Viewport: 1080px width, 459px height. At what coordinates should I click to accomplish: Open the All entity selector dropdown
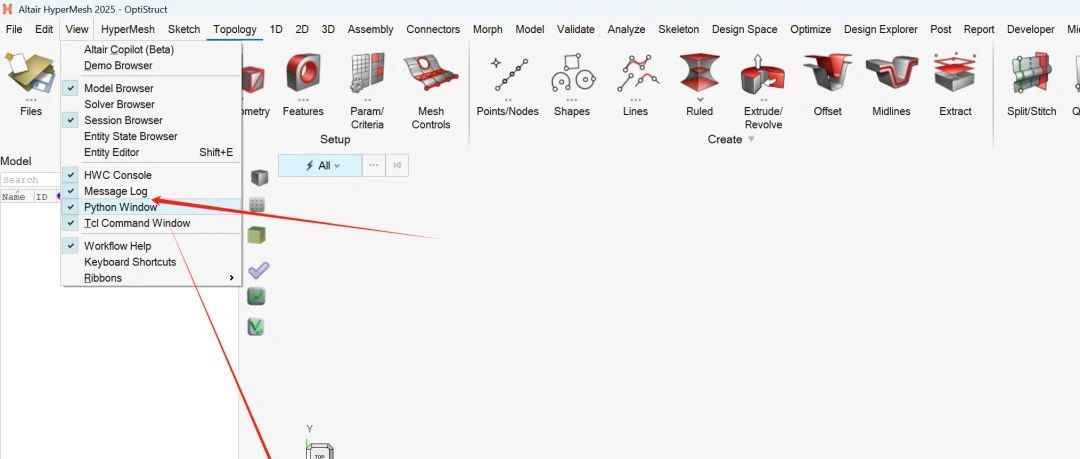point(320,165)
